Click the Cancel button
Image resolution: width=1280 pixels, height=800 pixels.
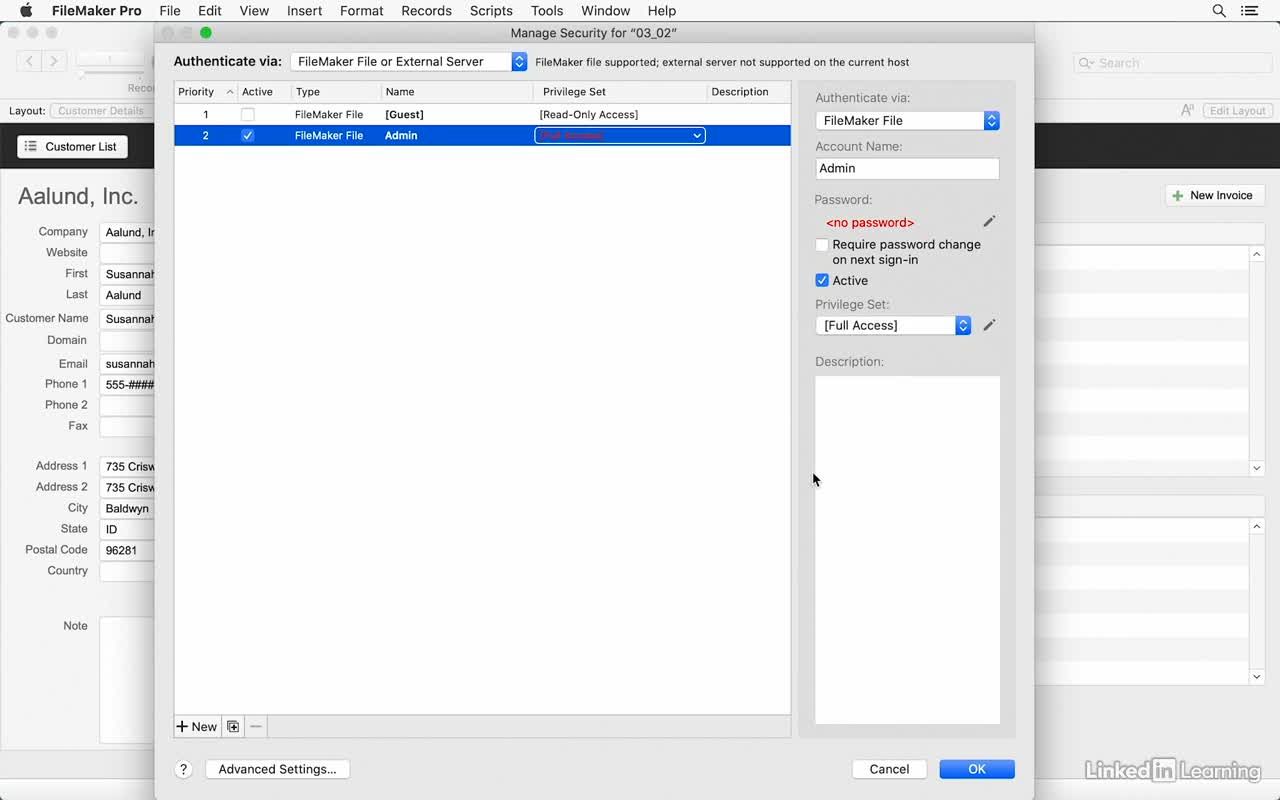889,769
